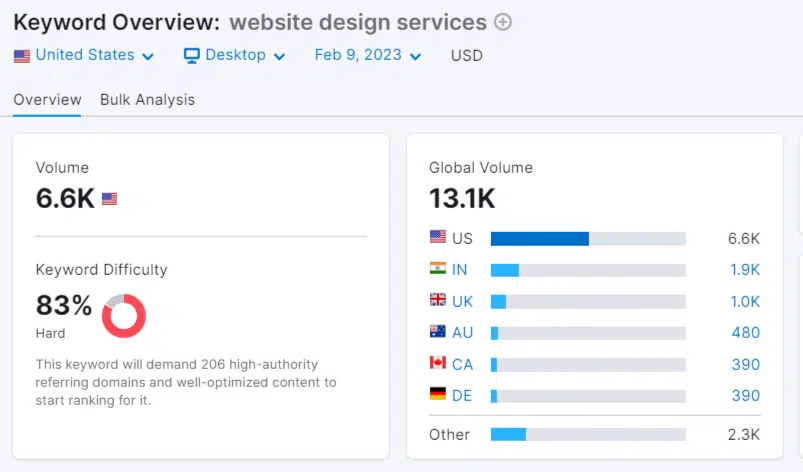Click the Germany flag icon
Viewport: 803px width, 472px height.
pos(437,394)
